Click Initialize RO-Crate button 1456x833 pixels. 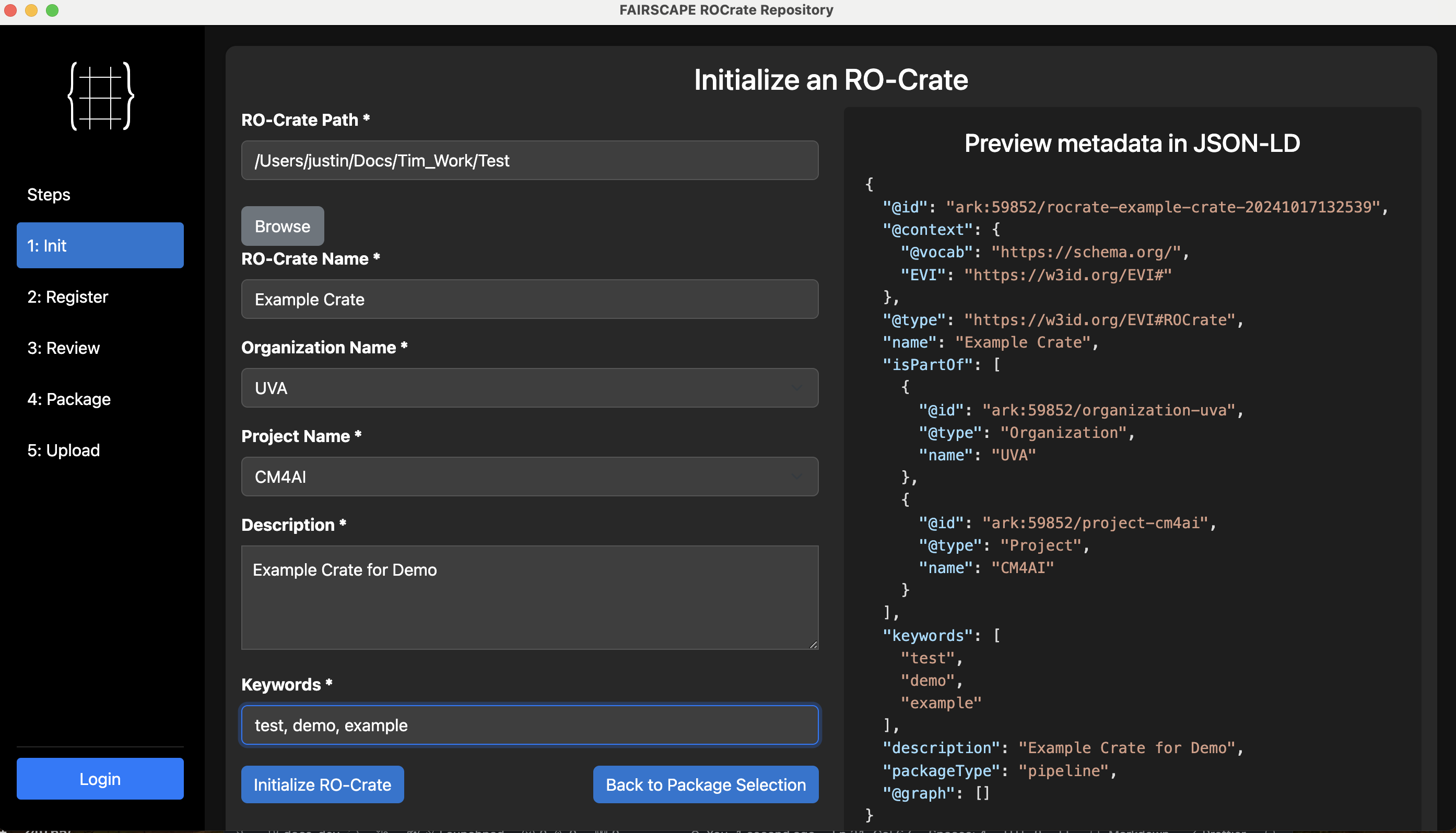323,784
